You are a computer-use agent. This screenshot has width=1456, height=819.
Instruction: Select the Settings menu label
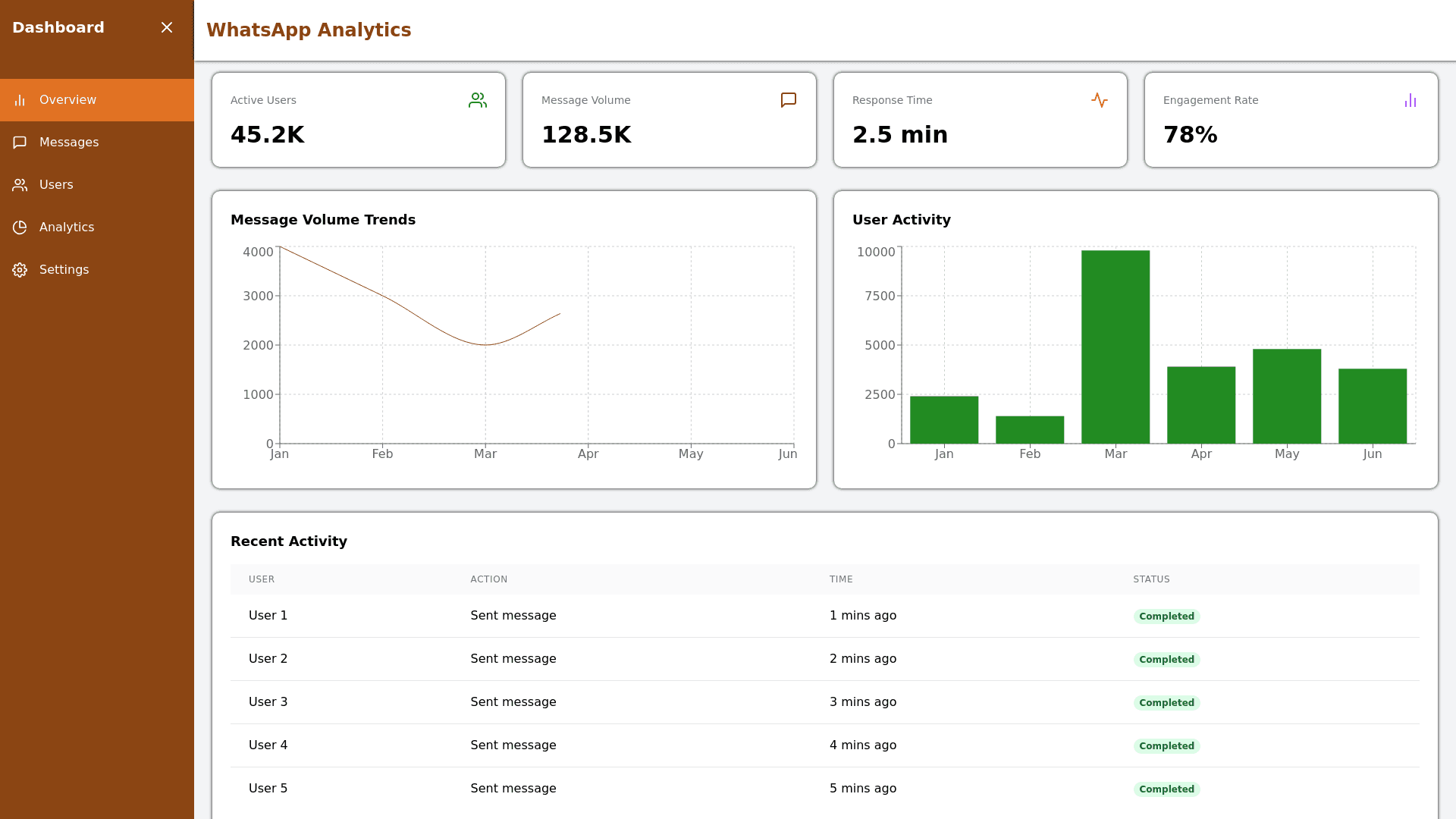coord(64,270)
